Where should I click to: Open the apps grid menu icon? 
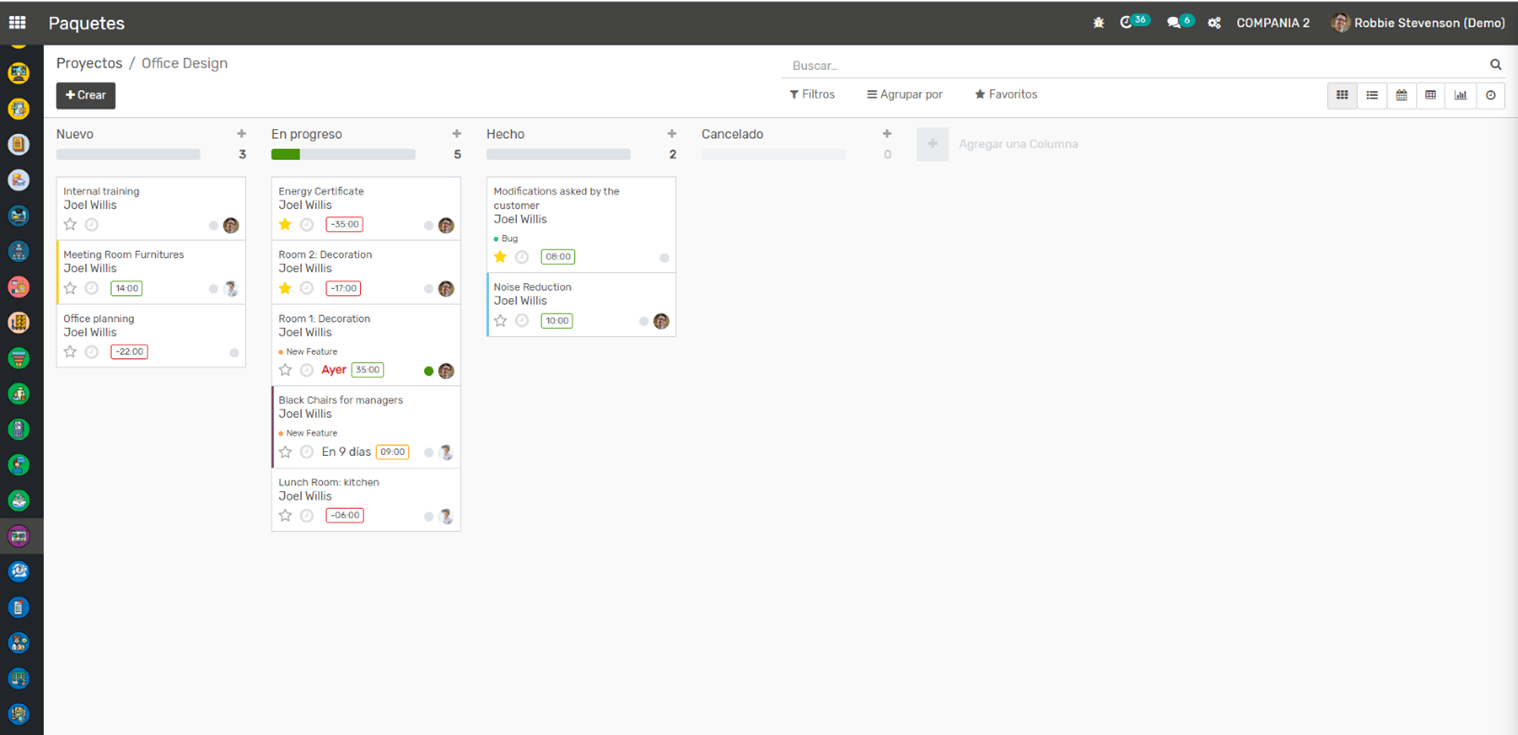[x=17, y=22]
